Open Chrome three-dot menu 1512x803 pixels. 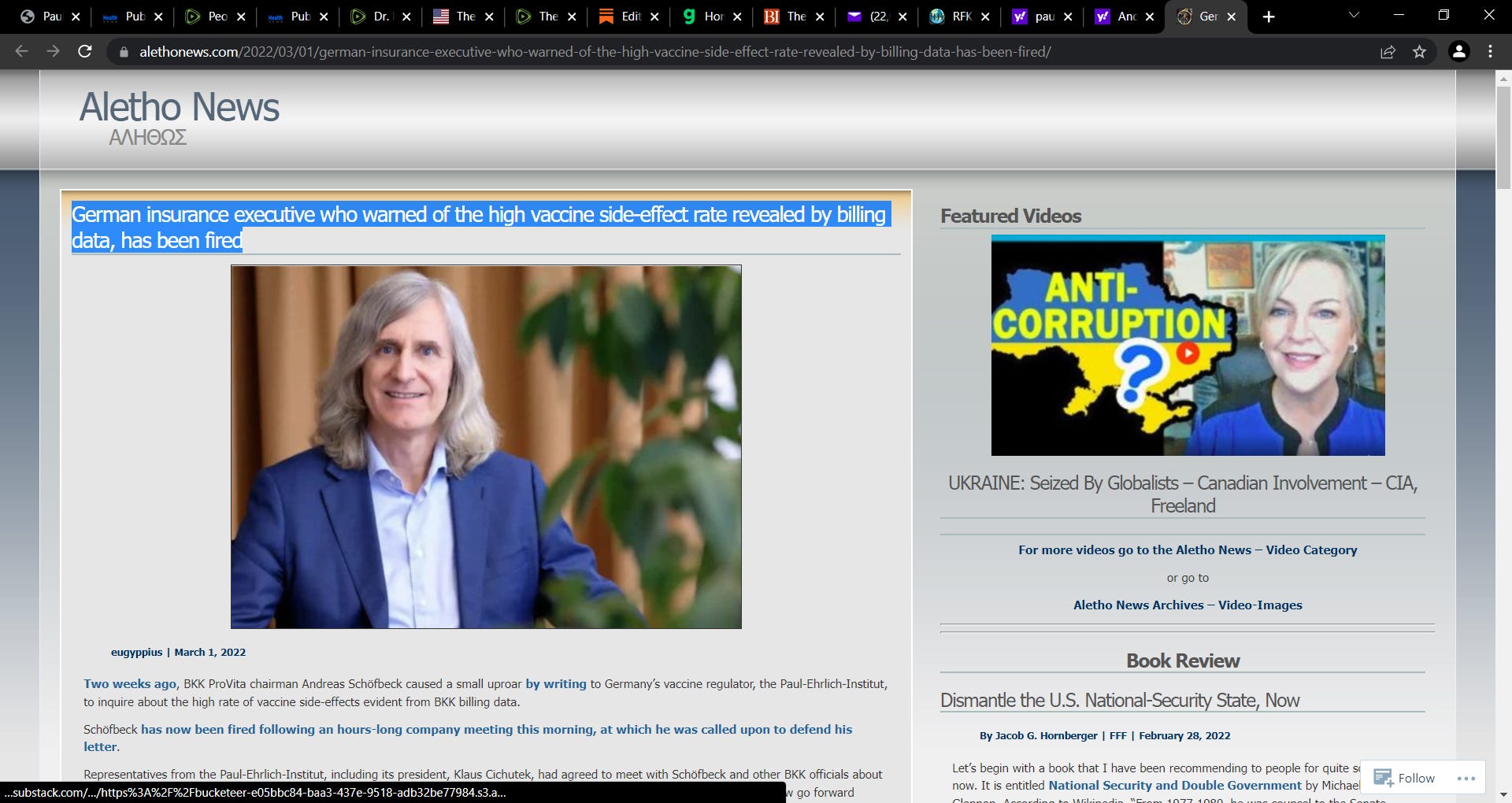(1490, 51)
